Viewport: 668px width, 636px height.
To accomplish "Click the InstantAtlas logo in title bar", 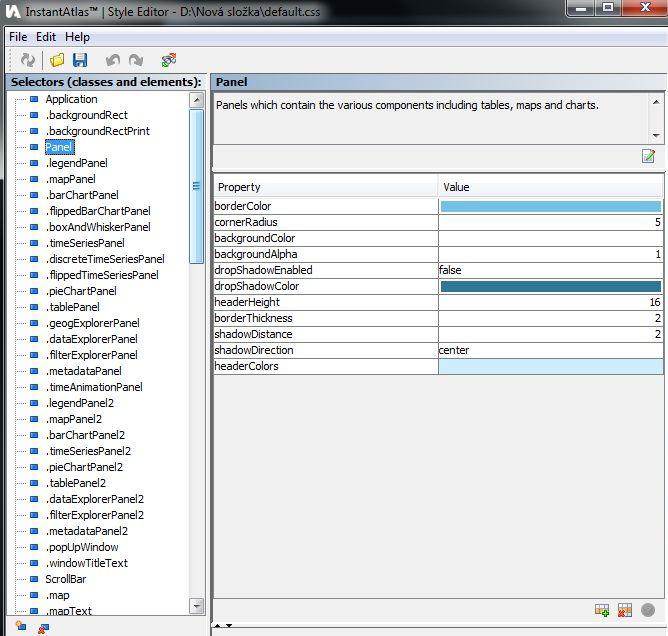I will pyautogui.click(x=13, y=11).
